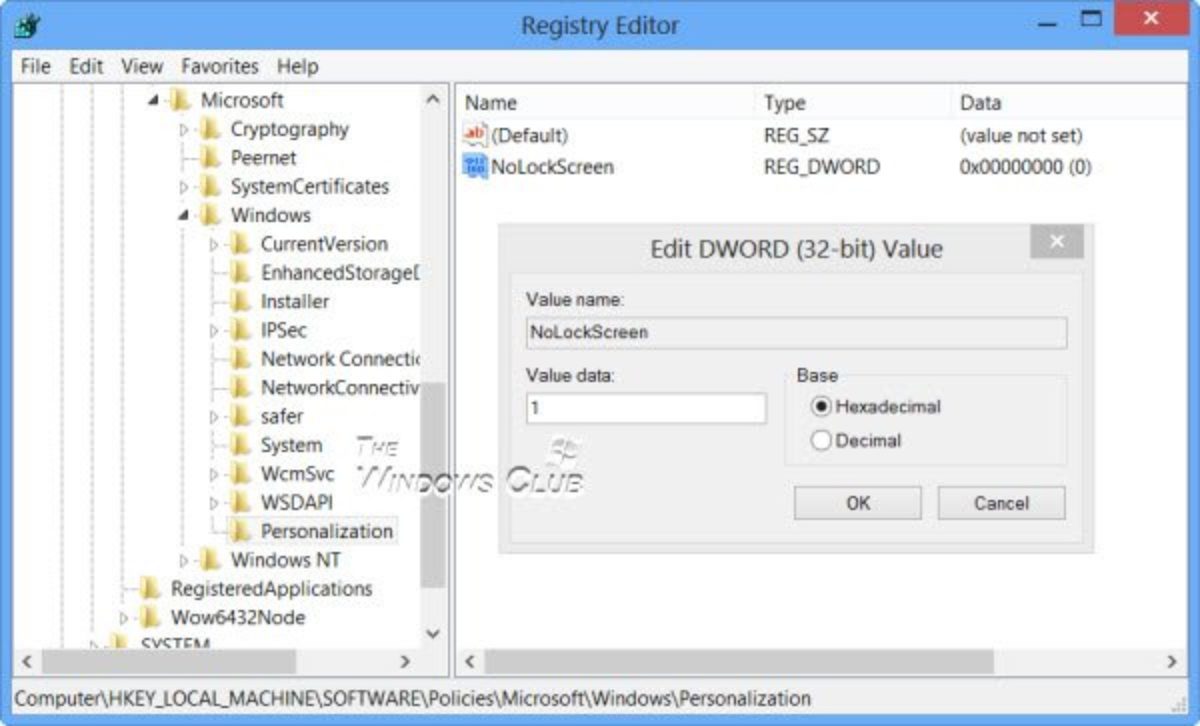1200x726 pixels.
Task: Click the Value name field showing NoLockScreen
Action: [x=796, y=332]
